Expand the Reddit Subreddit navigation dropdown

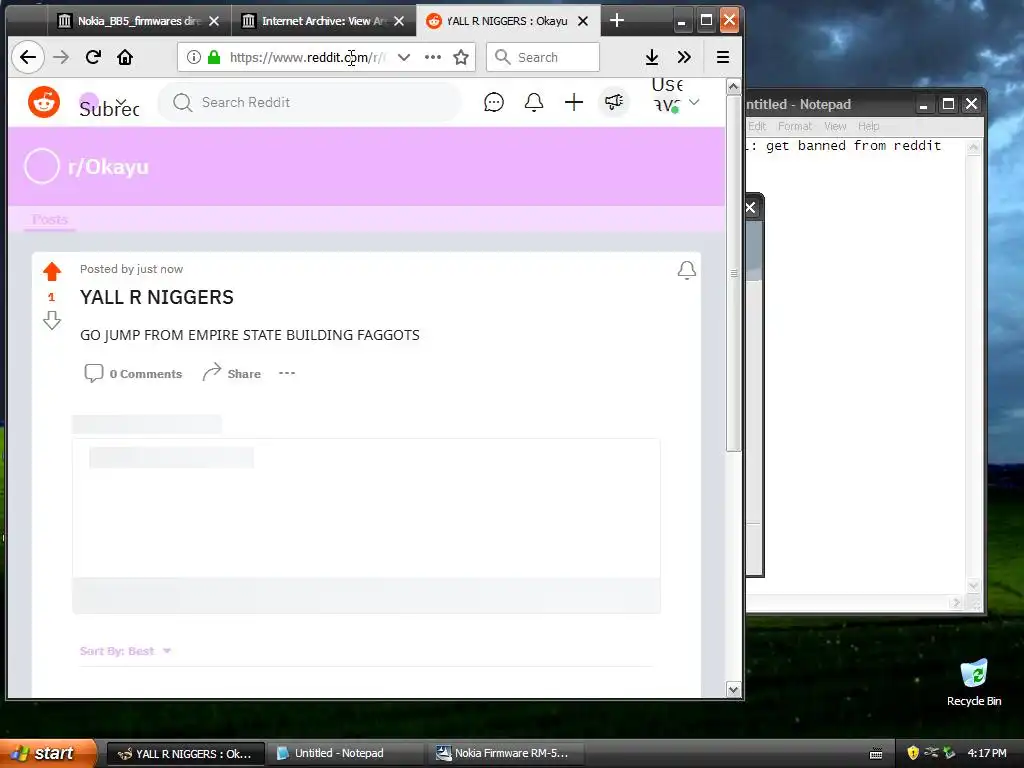110,104
